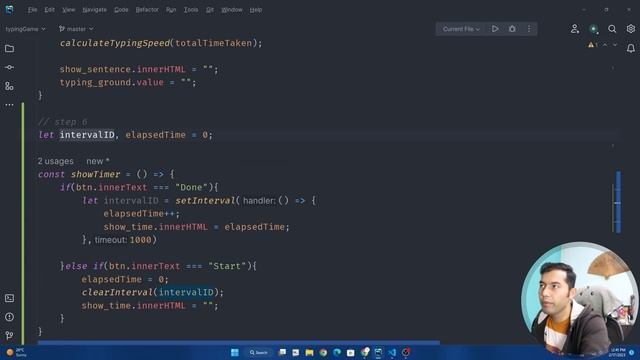This screenshot has width=640, height=360.
Task: Click the "Done" string literal
Action: (x=191, y=187)
